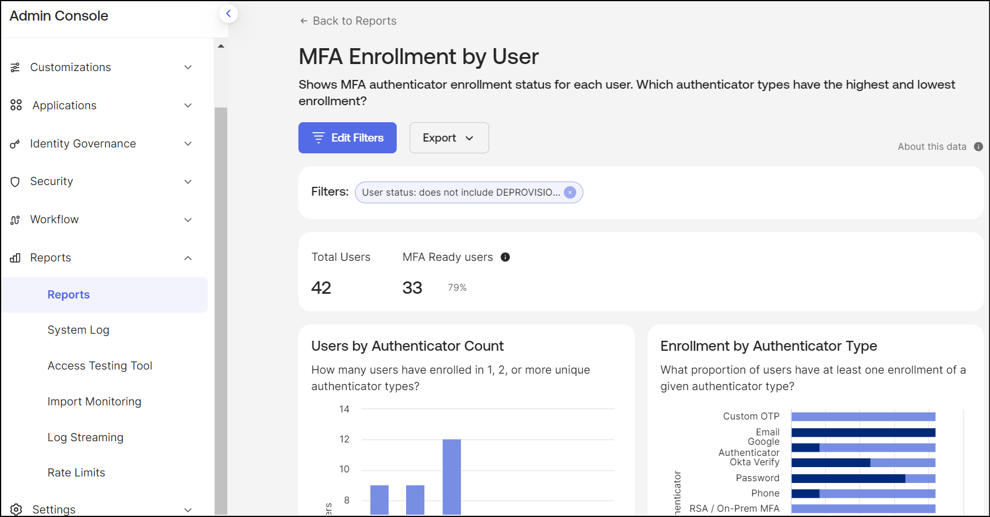Viewport: 990px width, 517px height.
Task: Open System Log in sidebar
Action: pos(78,330)
